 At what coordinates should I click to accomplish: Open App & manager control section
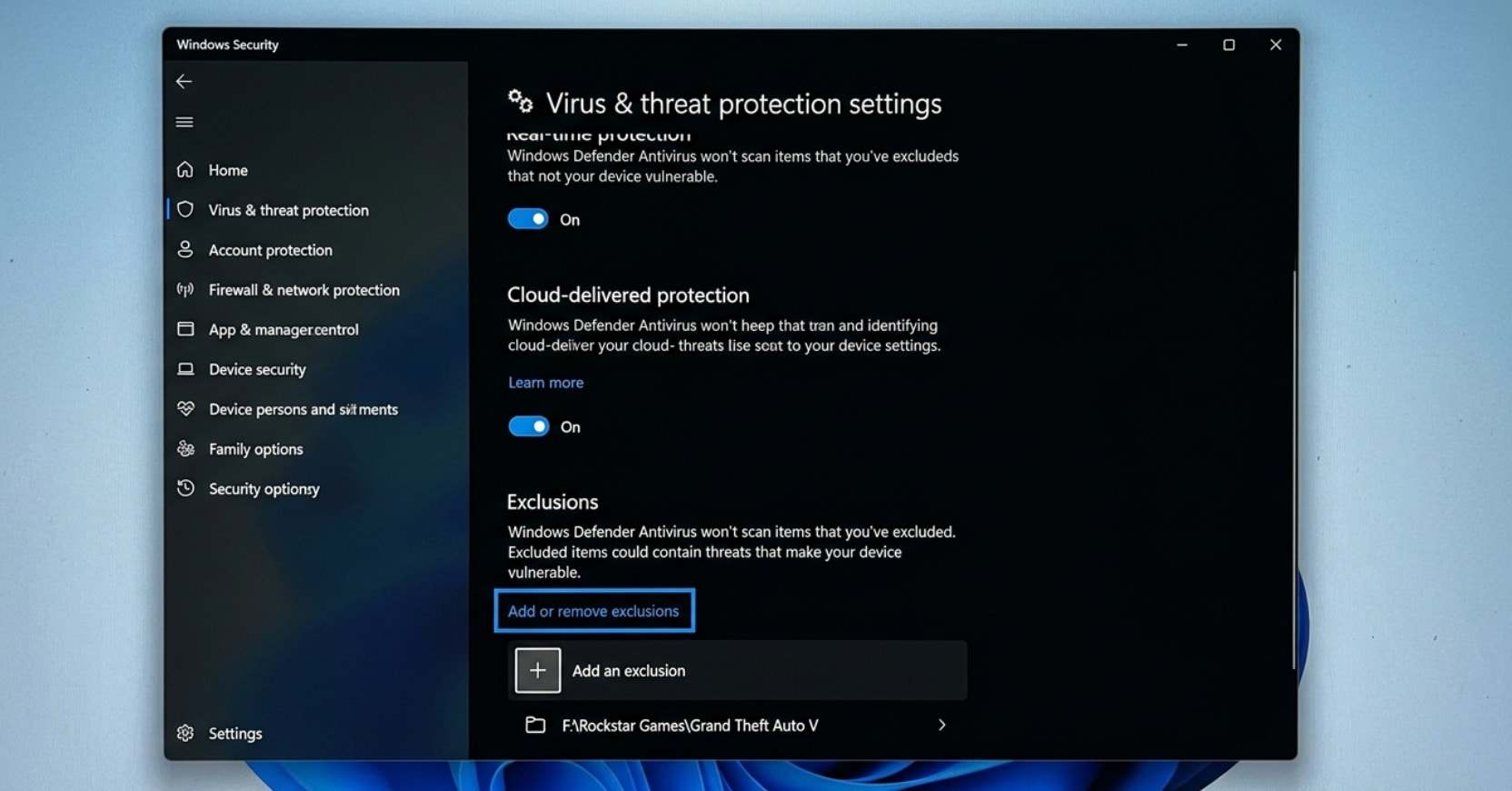coord(283,330)
